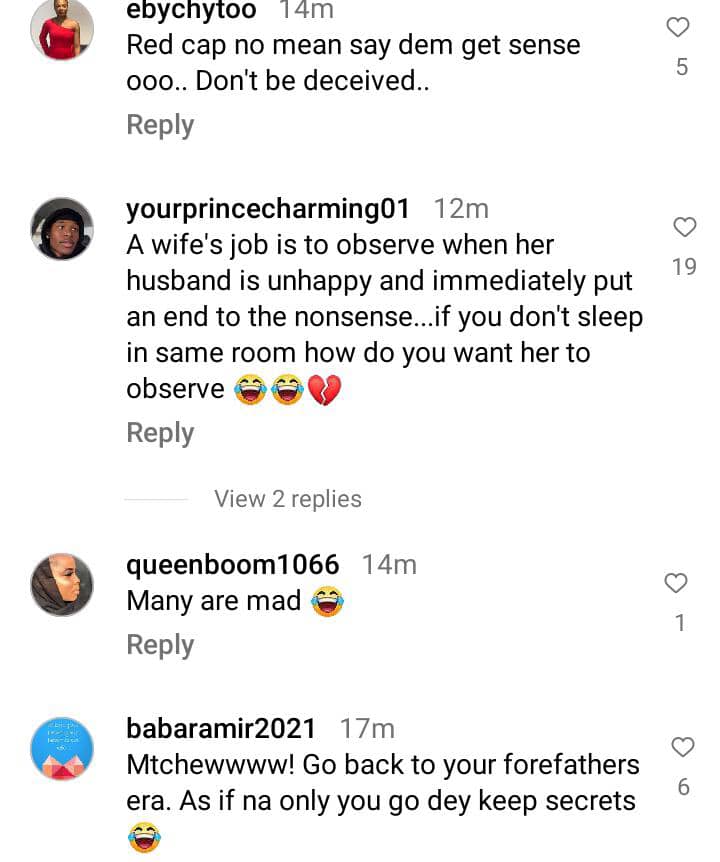
Task: View the 5 likes count on ebychytoo's comment
Action: (682, 68)
